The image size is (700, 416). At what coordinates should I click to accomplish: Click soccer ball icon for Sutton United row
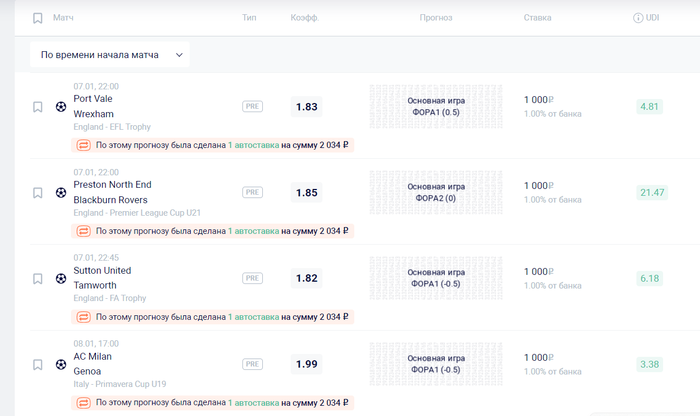(x=61, y=279)
